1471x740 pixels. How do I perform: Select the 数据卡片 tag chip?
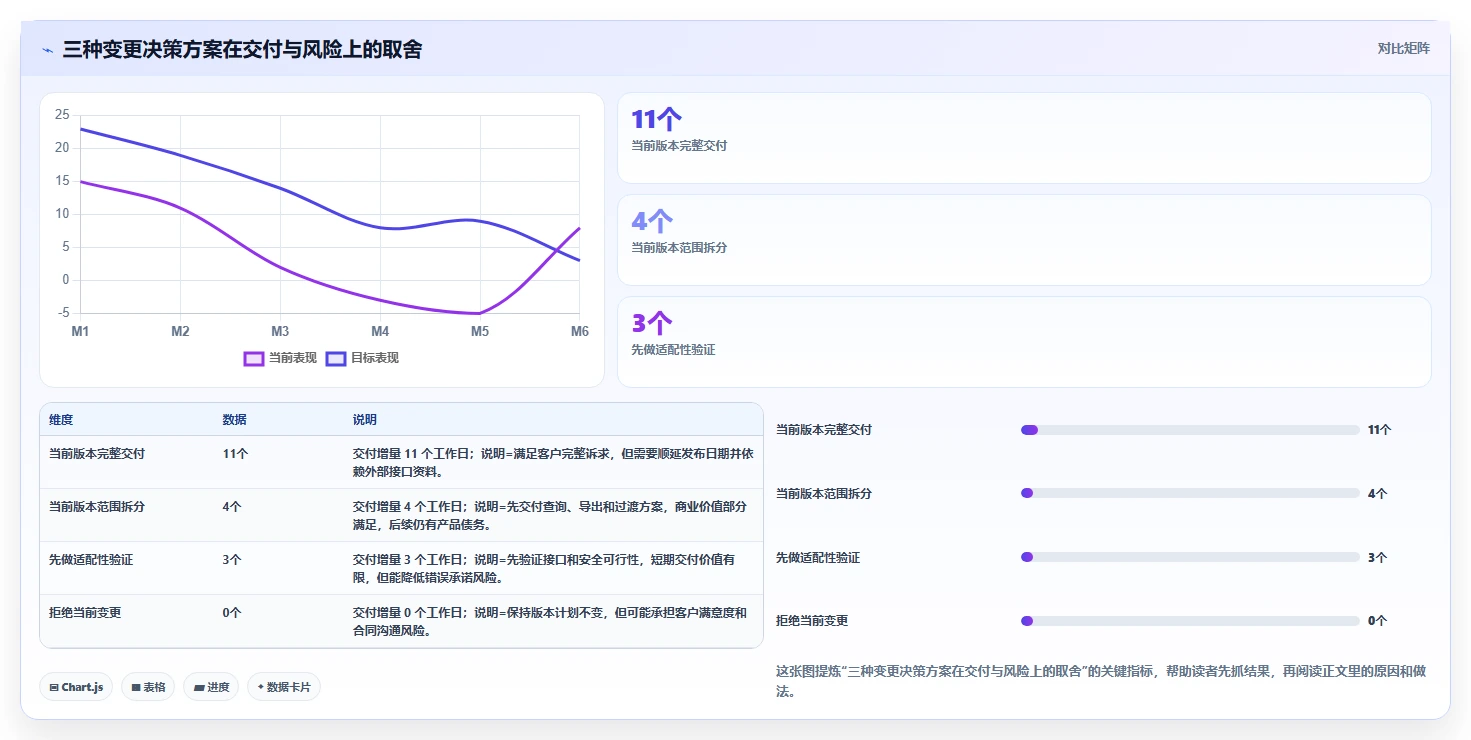tap(284, 687)
